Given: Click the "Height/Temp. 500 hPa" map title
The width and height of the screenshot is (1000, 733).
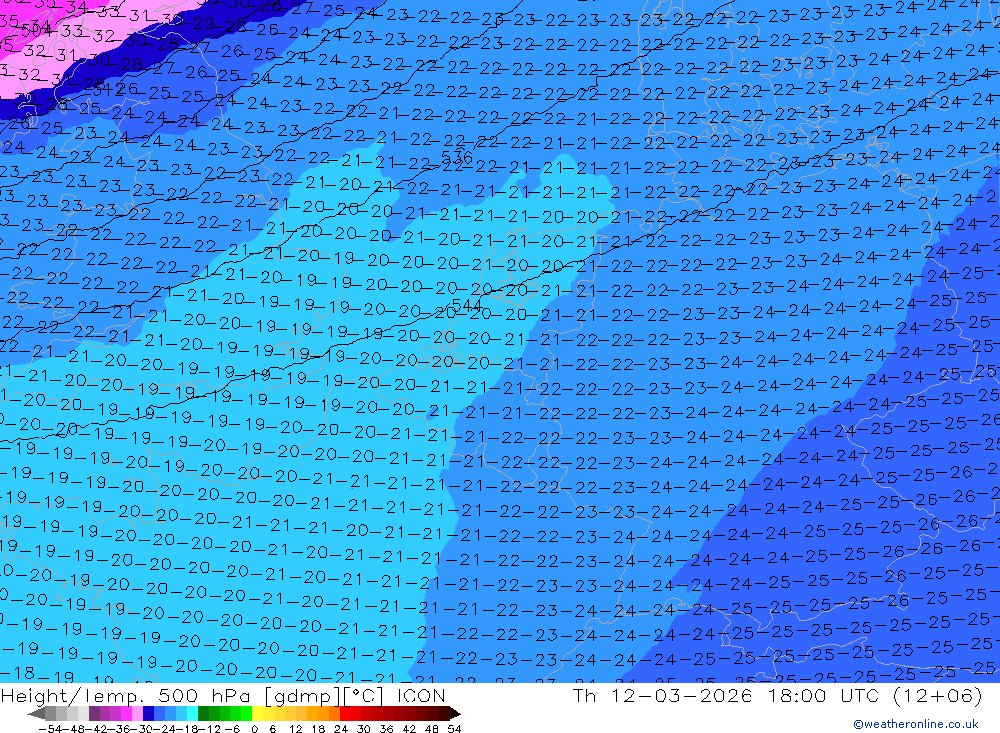Looking at the screenshot, I should point(125,695).
